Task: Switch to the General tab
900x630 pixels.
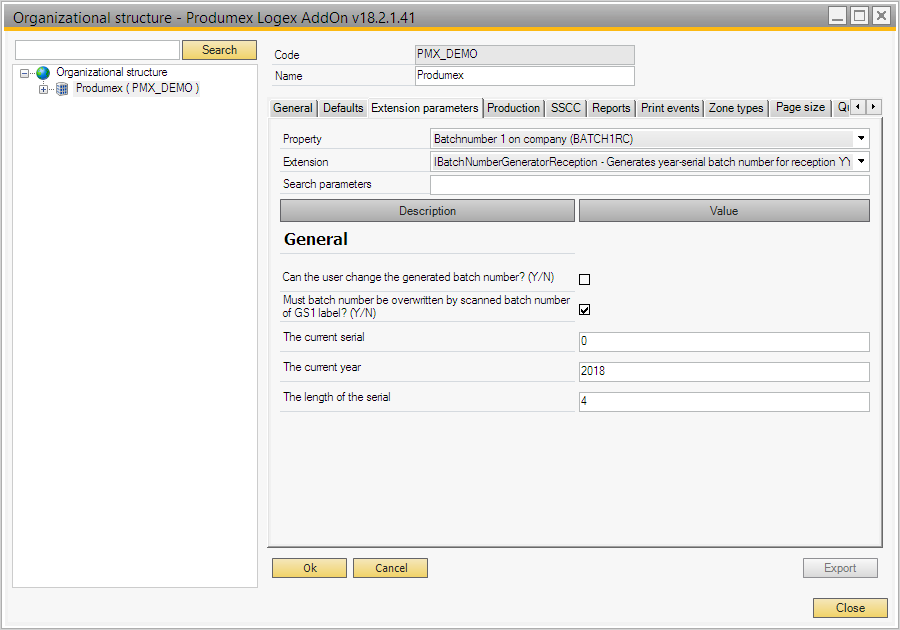Action: tap(293, 108)
